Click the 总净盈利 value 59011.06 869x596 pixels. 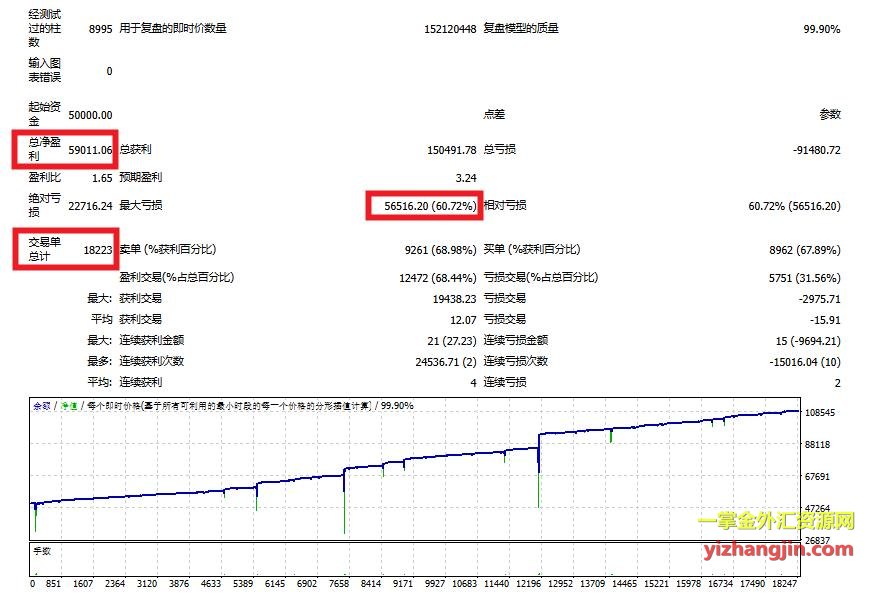pyautogui.click(x=89, y=150)
